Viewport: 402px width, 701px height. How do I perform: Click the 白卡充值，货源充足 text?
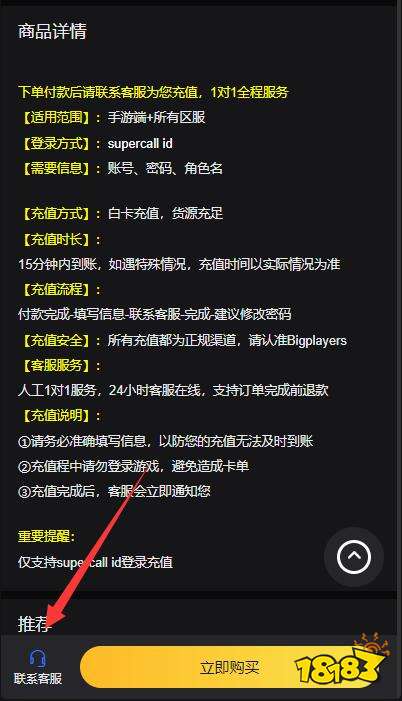pos(165,213)
